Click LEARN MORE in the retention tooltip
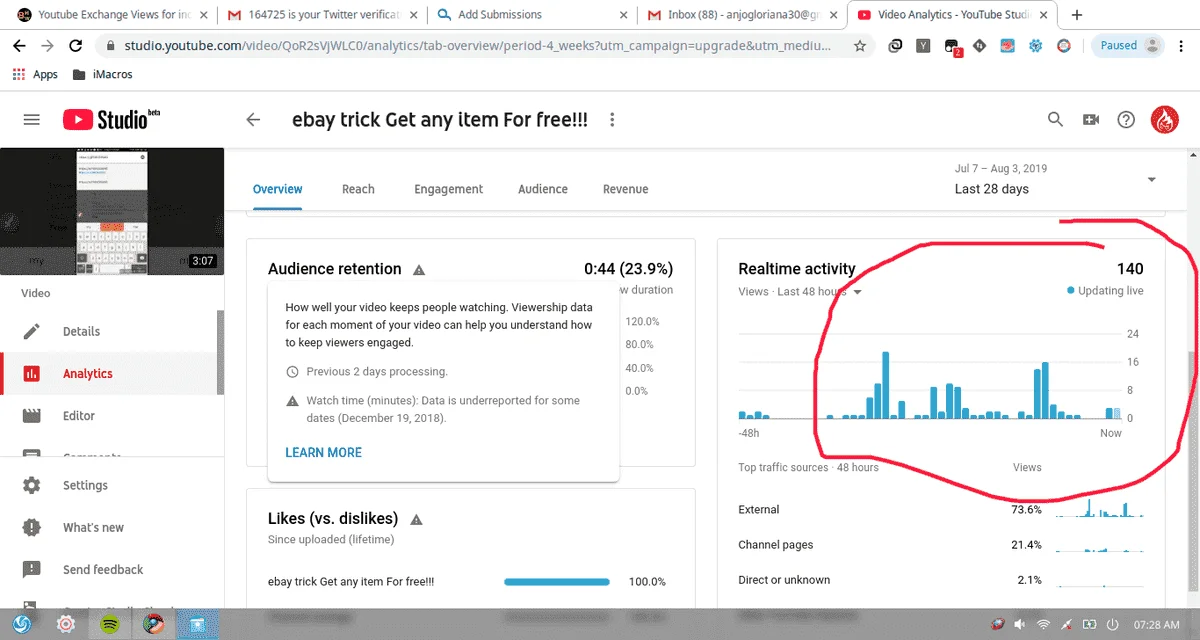 (x=324, y=452)
